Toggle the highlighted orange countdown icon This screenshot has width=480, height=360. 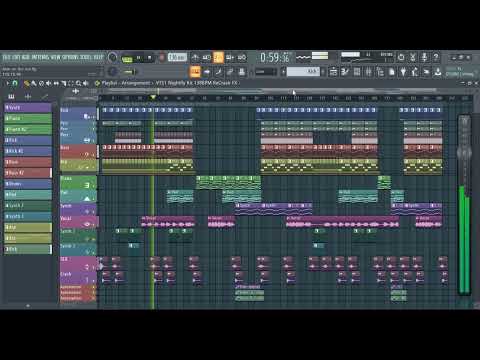(218, 58)
